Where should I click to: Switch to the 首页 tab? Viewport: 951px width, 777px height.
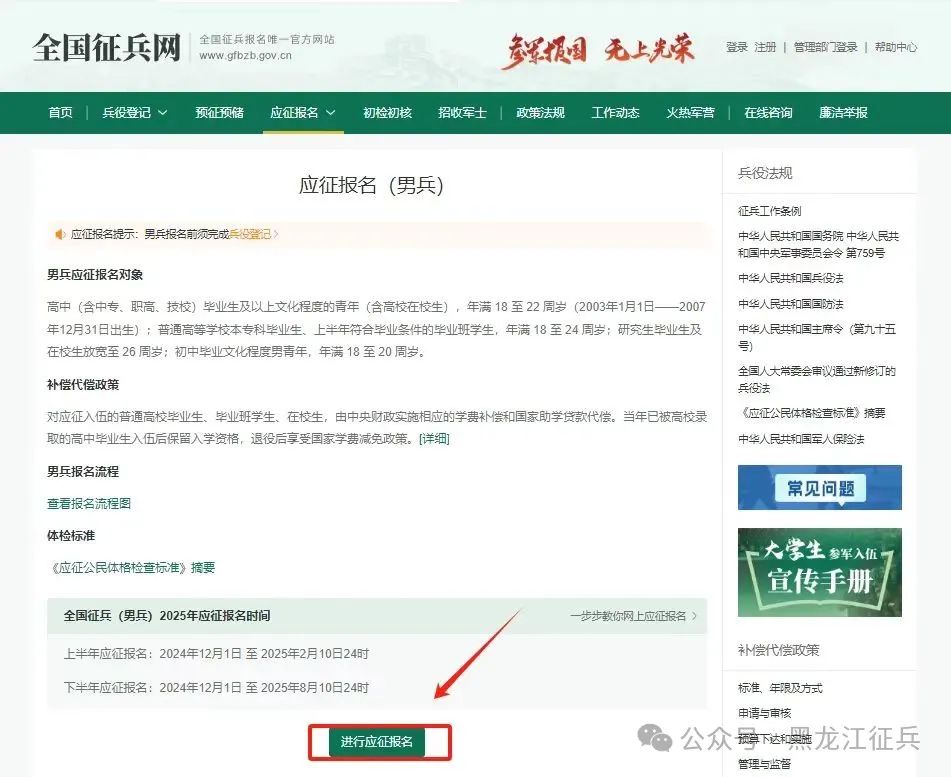coord(59,113)
